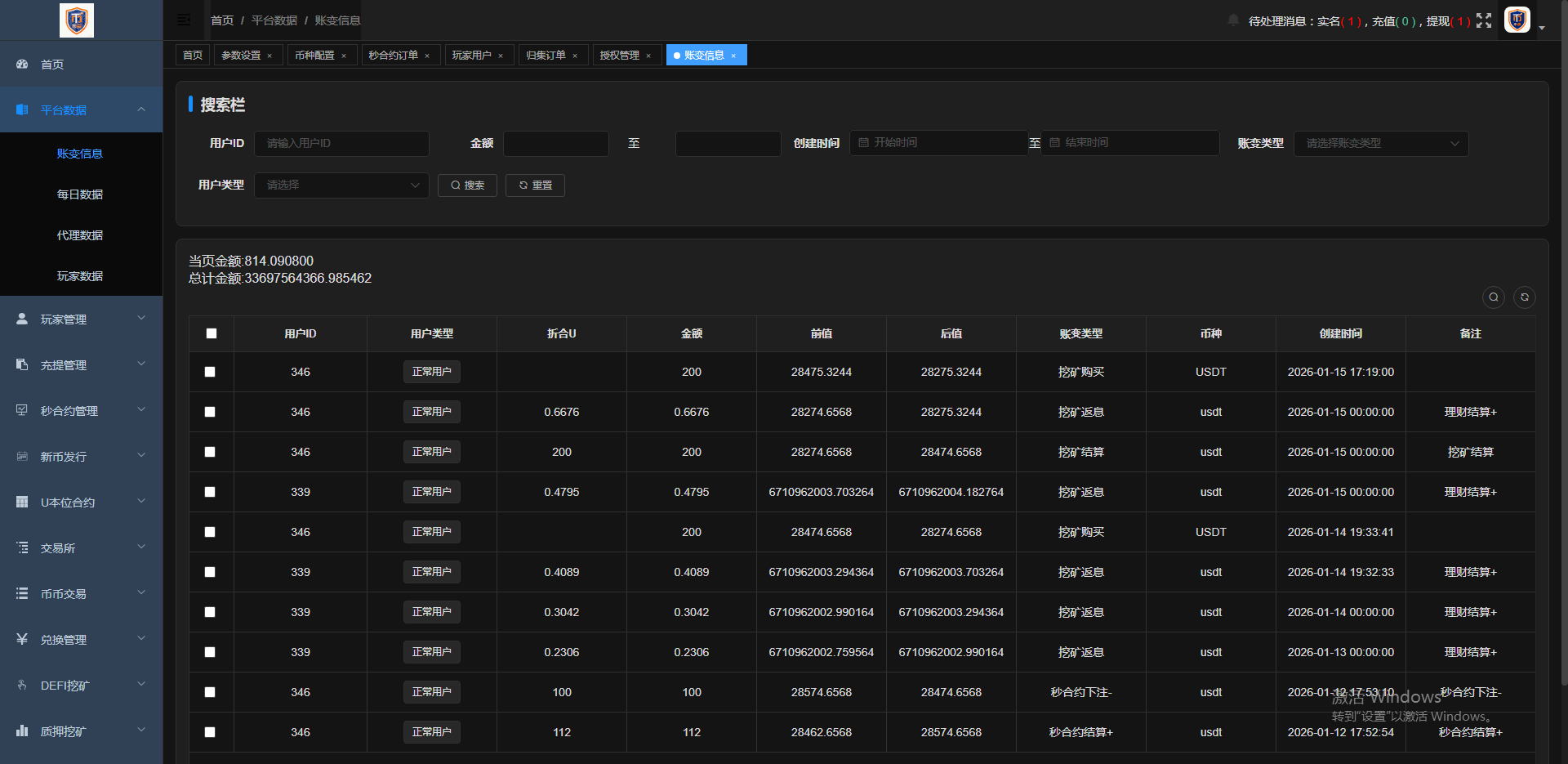Open the 用户类型 dropdown

[x=341, y=185]
